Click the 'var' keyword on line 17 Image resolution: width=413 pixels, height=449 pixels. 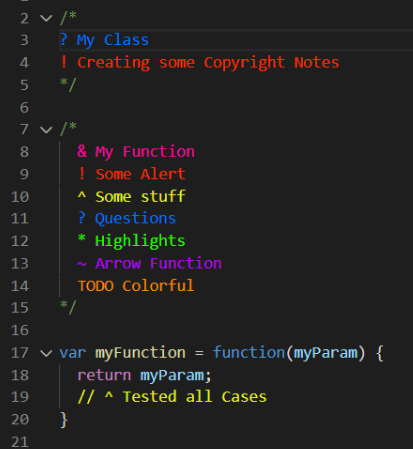[73, 353]
